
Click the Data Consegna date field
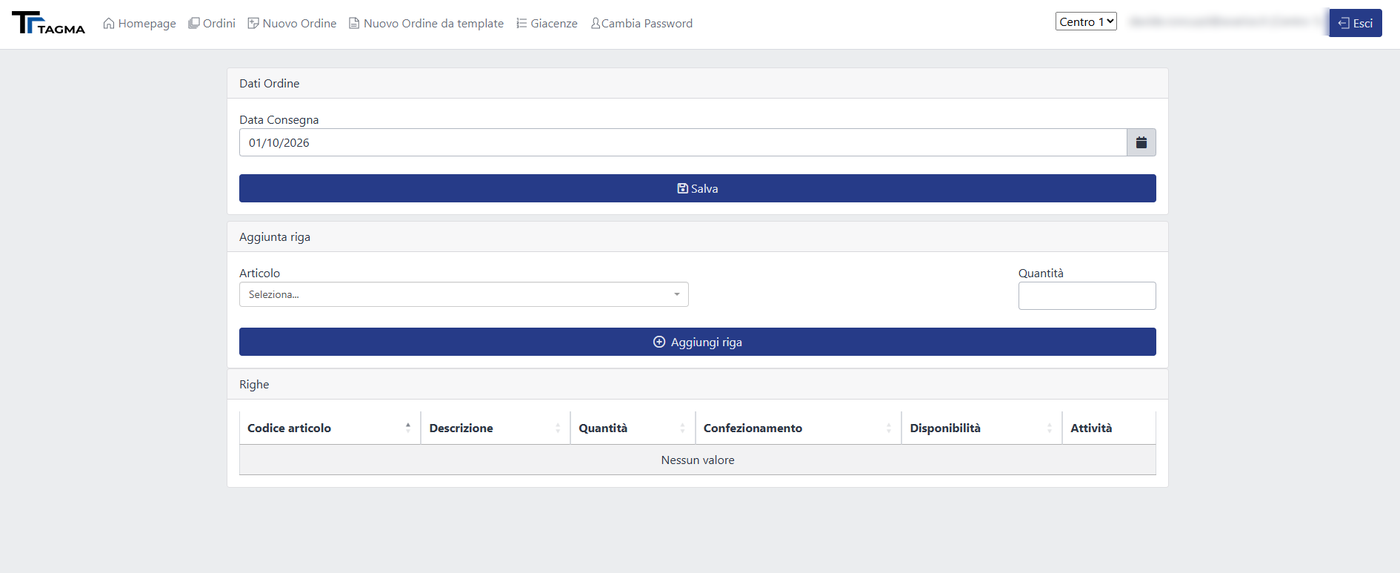click(683, 143)
